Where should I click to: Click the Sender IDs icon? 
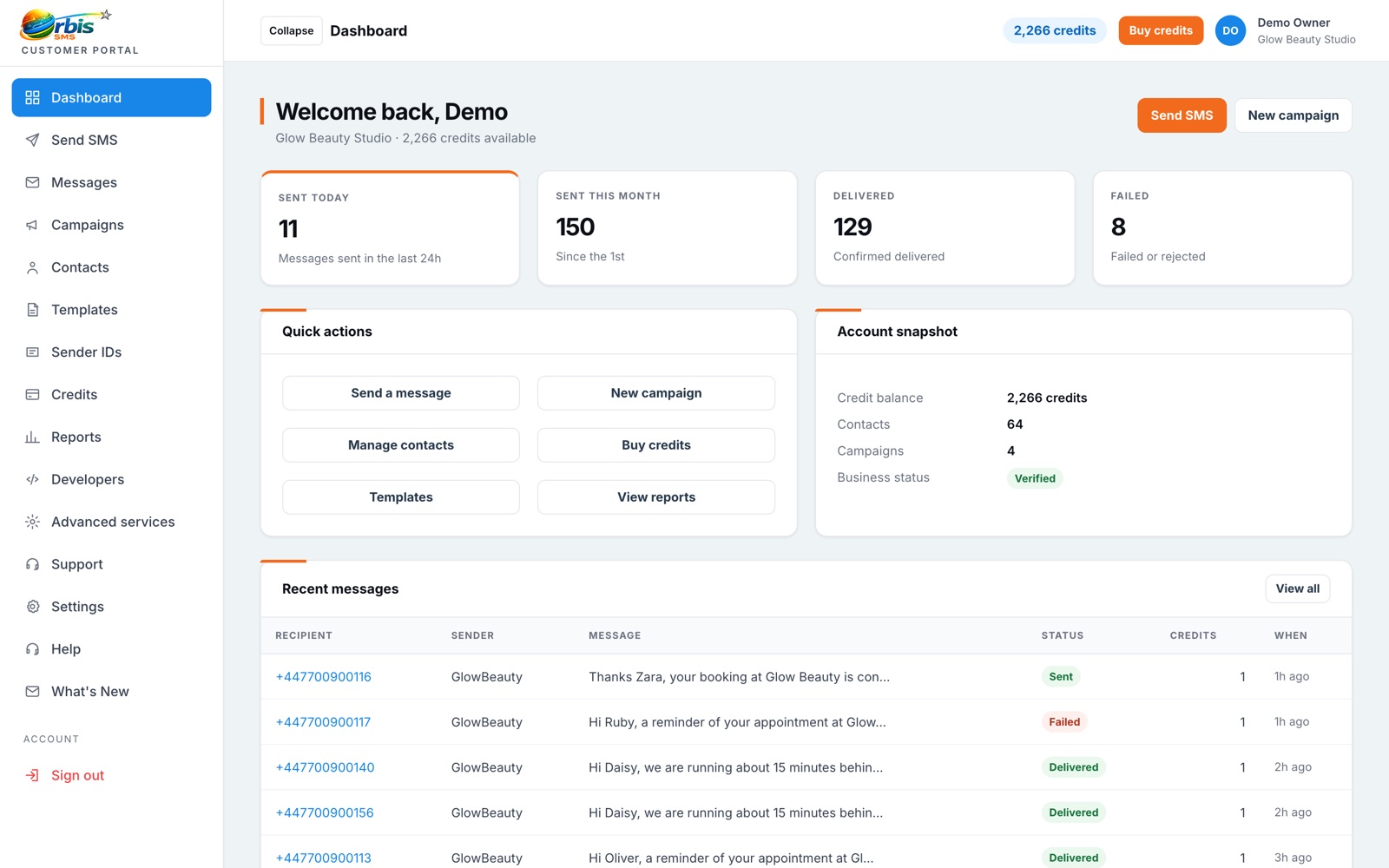pos(32,352)
